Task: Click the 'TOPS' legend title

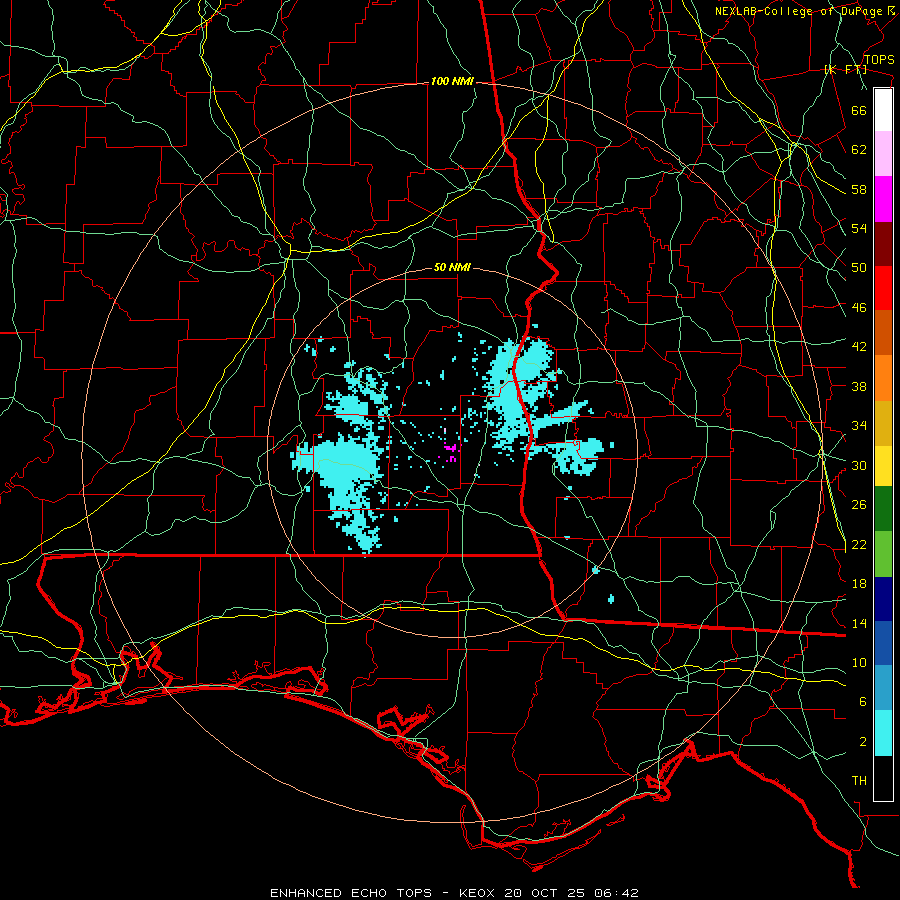Action: (879, 60)
